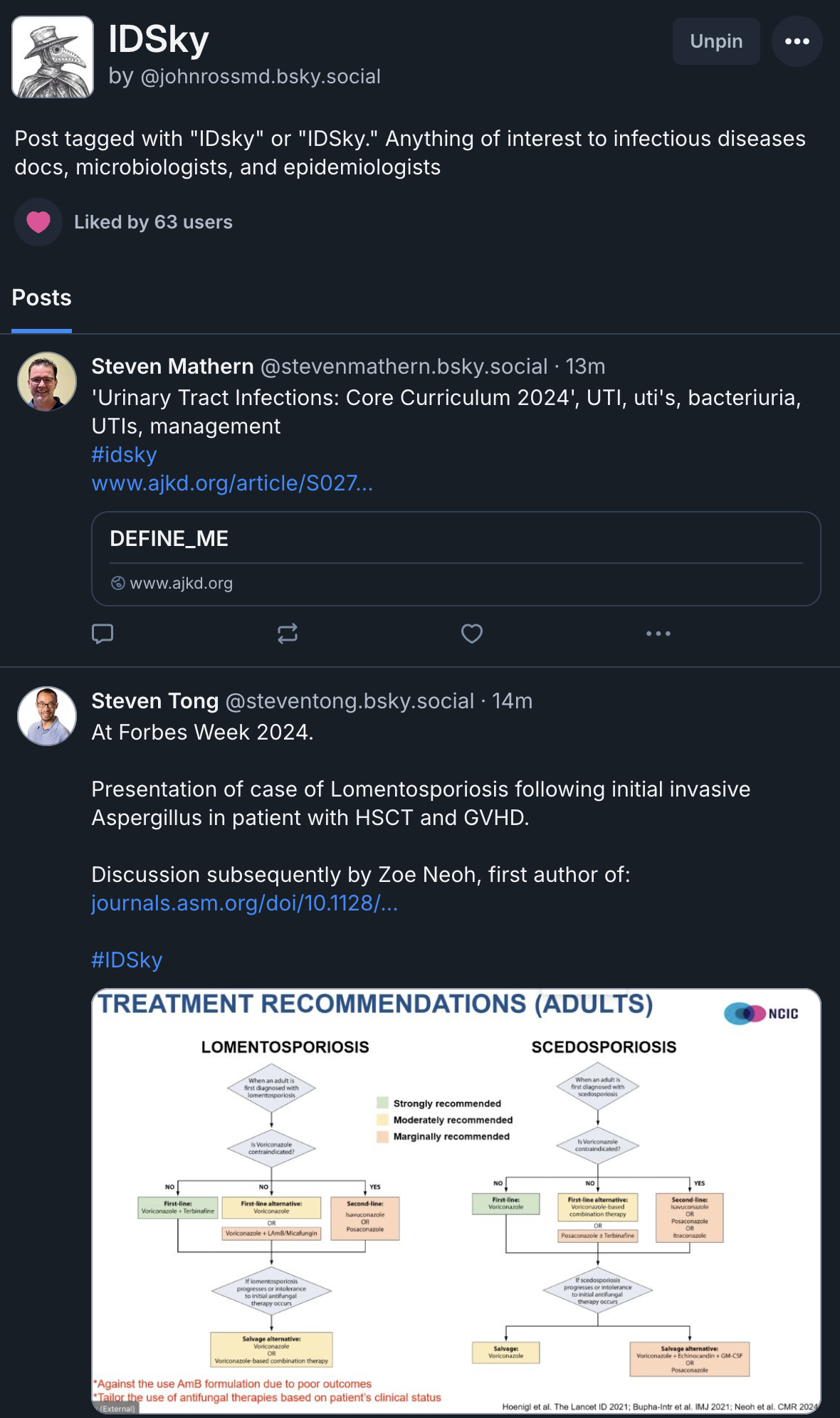View Steven Tong's profile avatar

click(47, 716)
